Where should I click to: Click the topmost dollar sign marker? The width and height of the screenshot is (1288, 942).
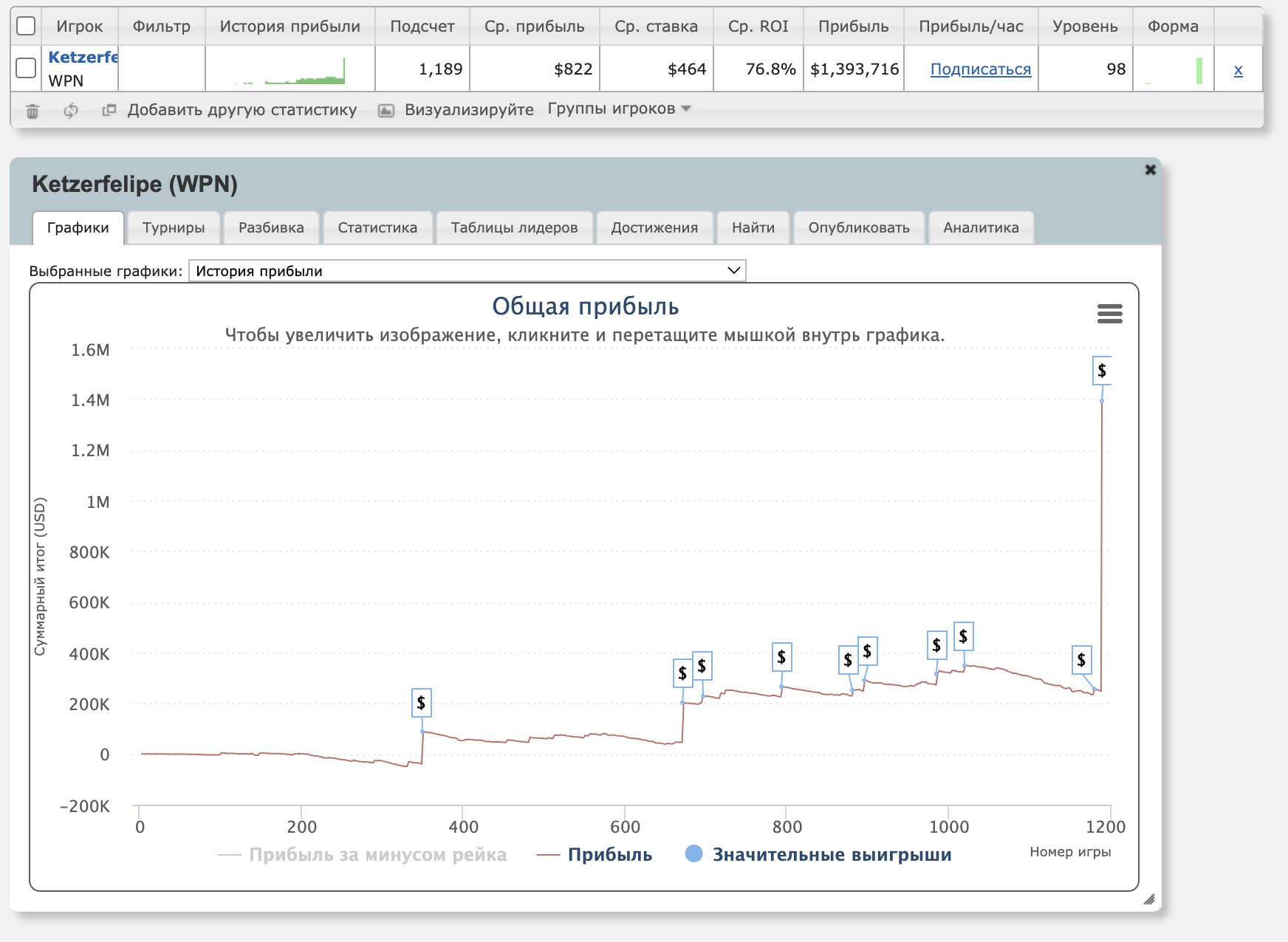coord(1101,371)
